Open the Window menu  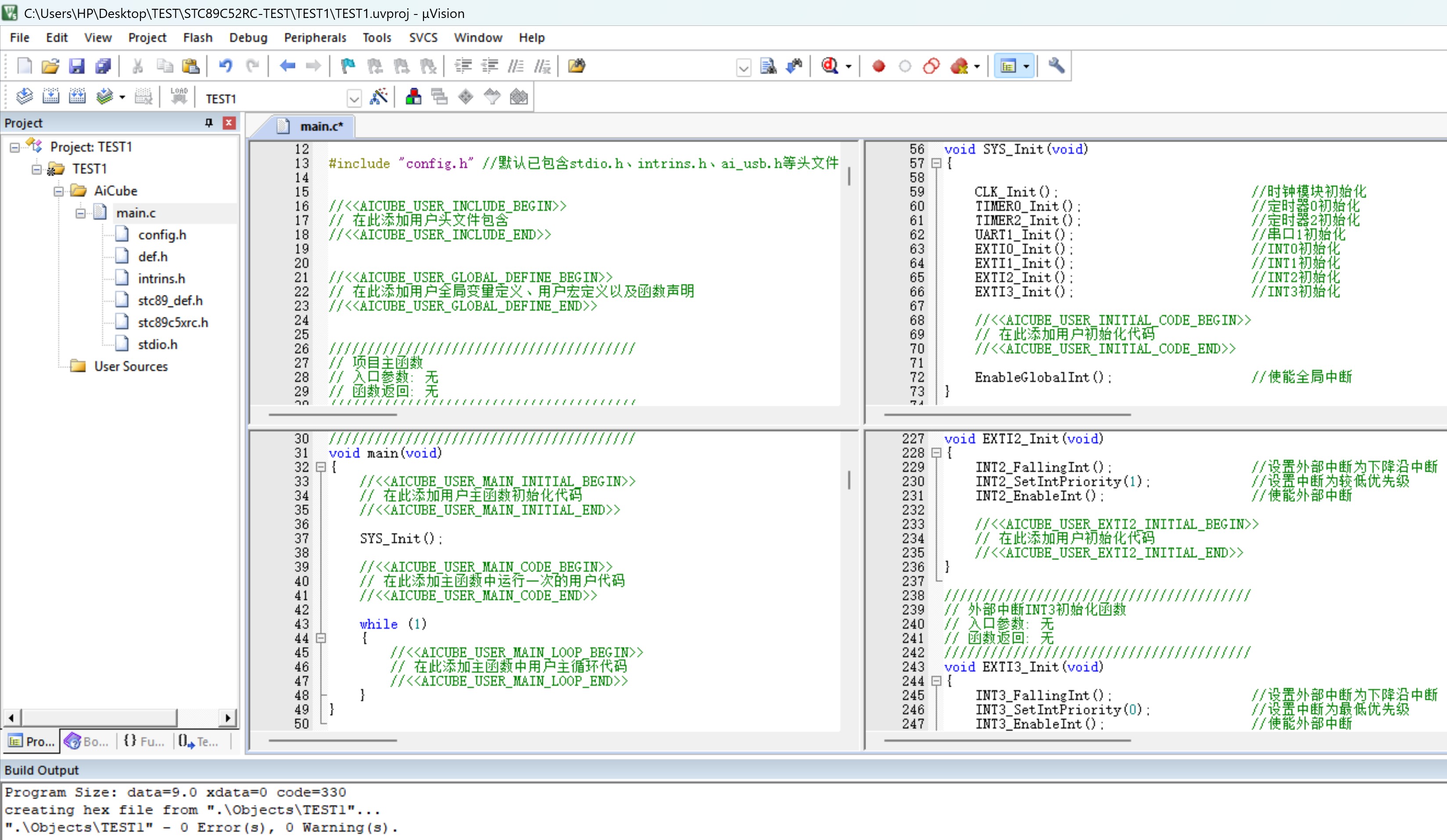point(478,38)
